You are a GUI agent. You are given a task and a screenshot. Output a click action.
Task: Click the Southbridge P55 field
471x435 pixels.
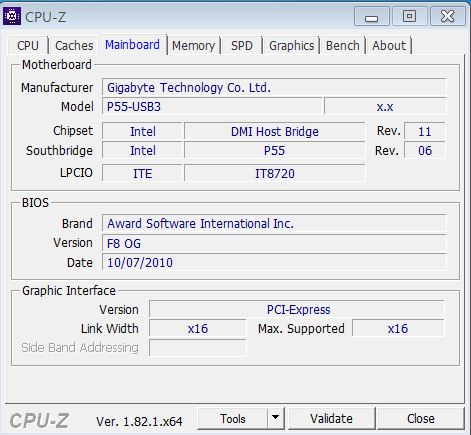(275, 151)
